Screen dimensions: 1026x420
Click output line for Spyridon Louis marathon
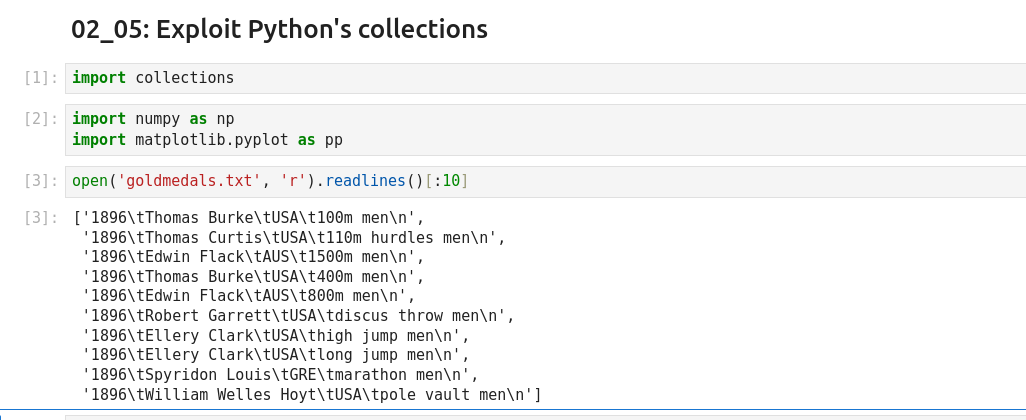pos(280,376)
